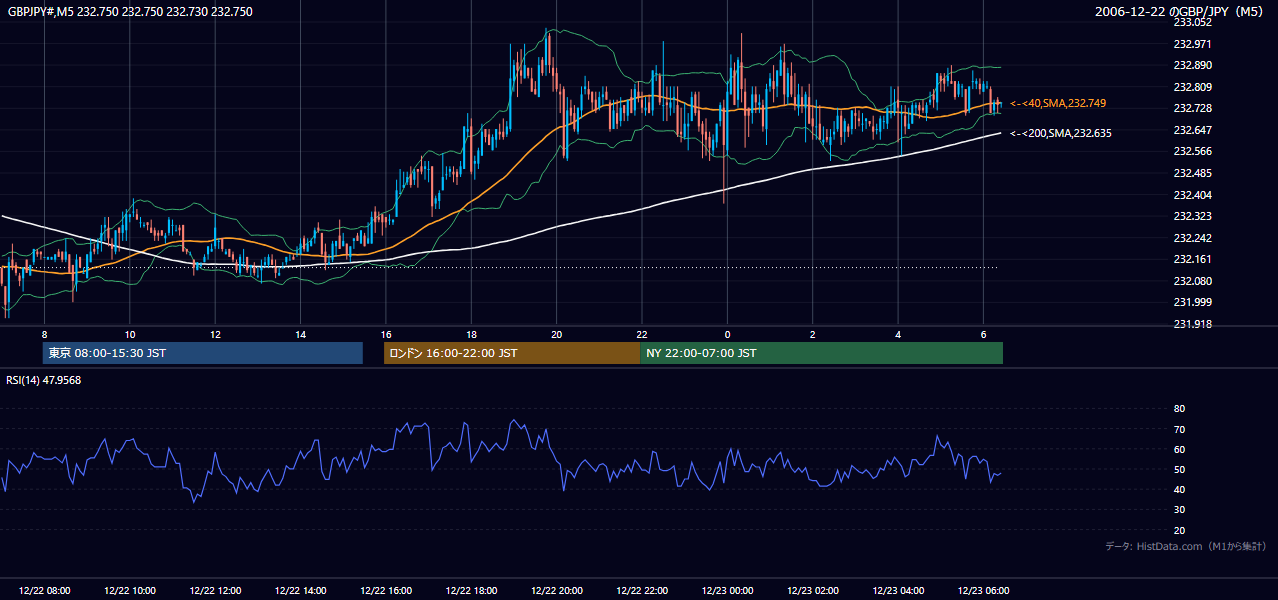This screenshot has width=1278, height=600.
Task: Click price axis label 232.404
Action: click(1193, 195)
